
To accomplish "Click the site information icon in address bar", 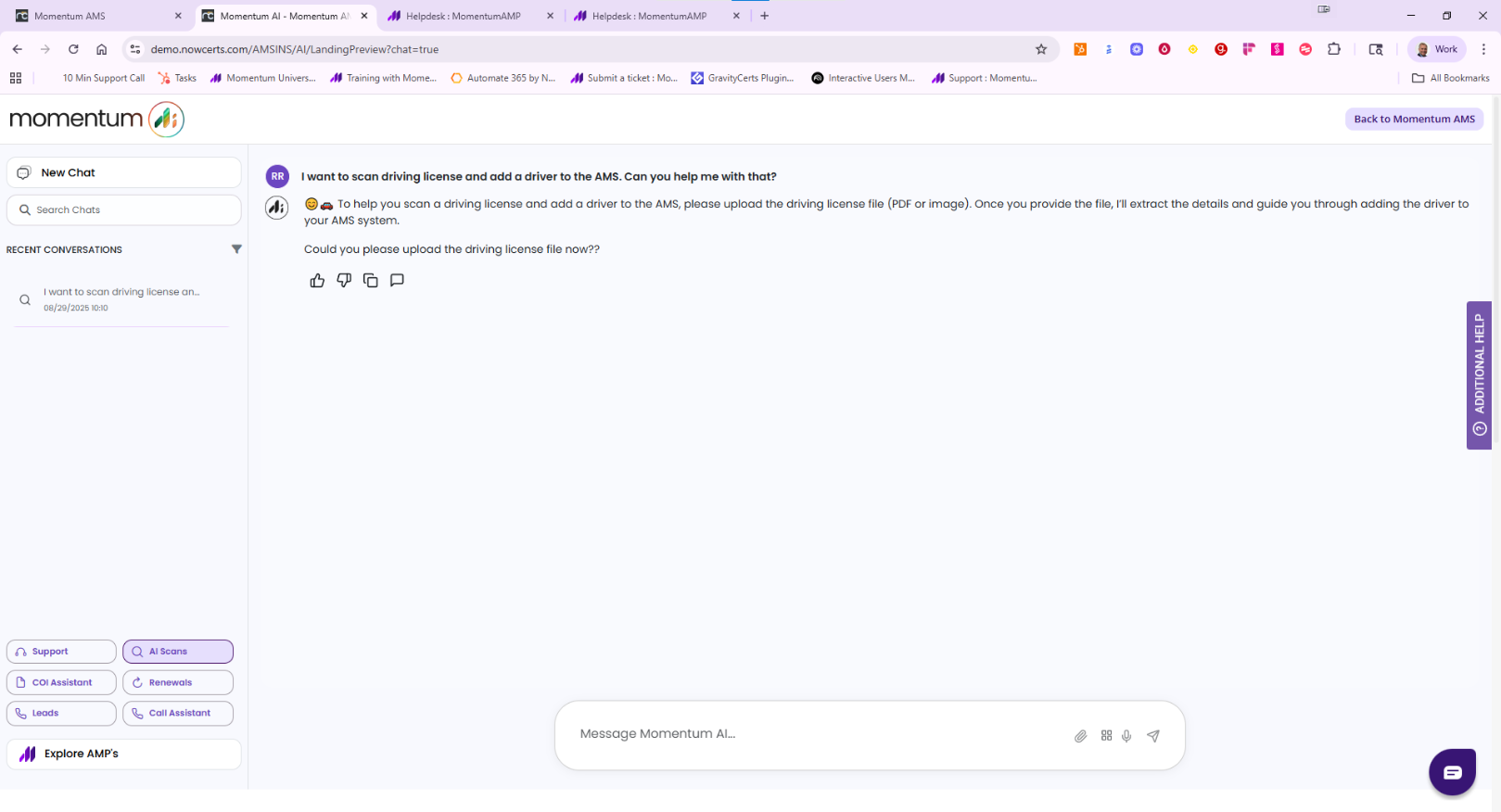I will coord(135,49).
